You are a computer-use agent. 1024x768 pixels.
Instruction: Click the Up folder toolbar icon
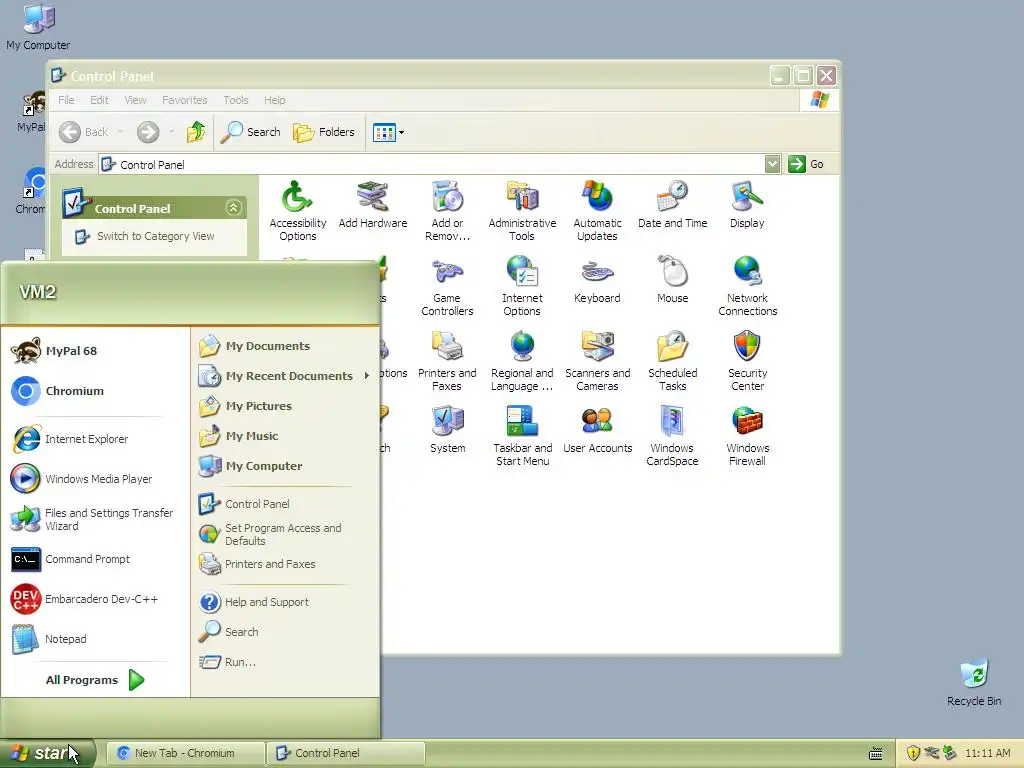click(196, 132)
